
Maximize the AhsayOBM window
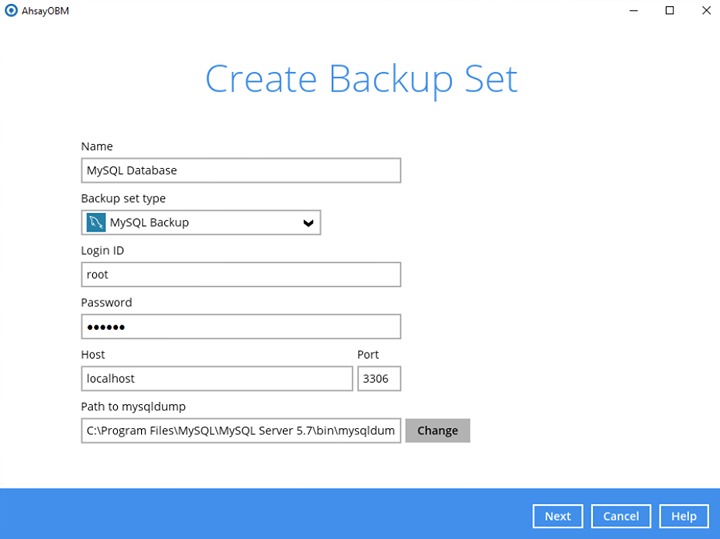click(670, 11)
